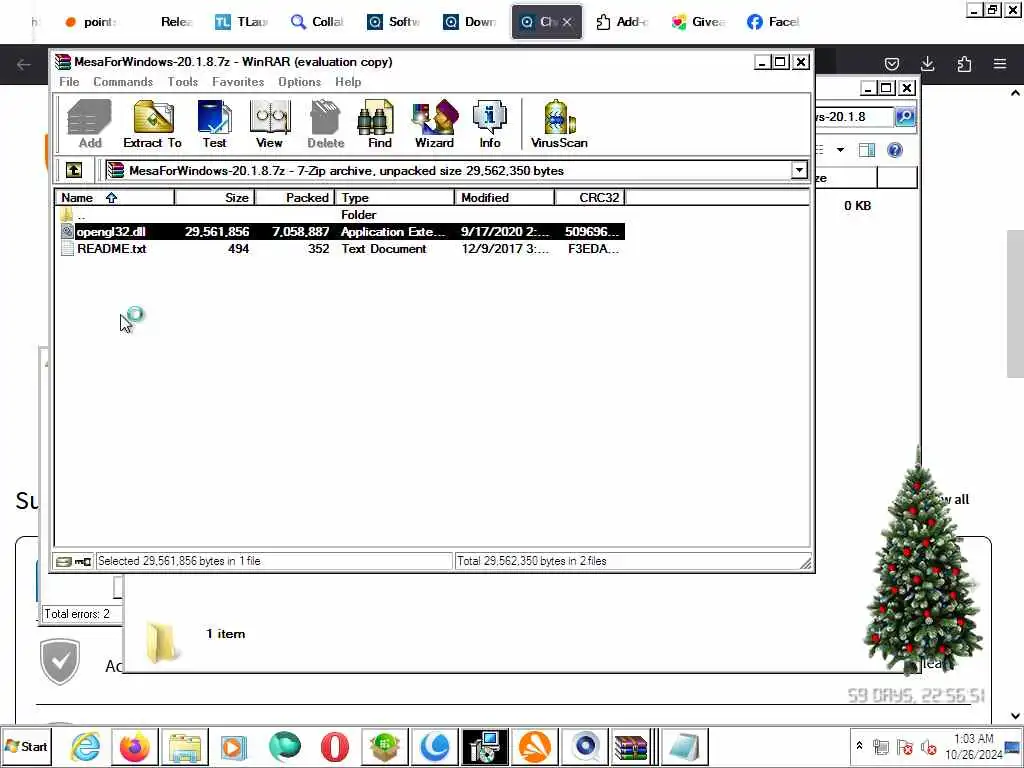The width and height of the screenshot is (1024, 768).
Task: Click the Add toolbar icon in WinRAR
Action: click(89, 124)
